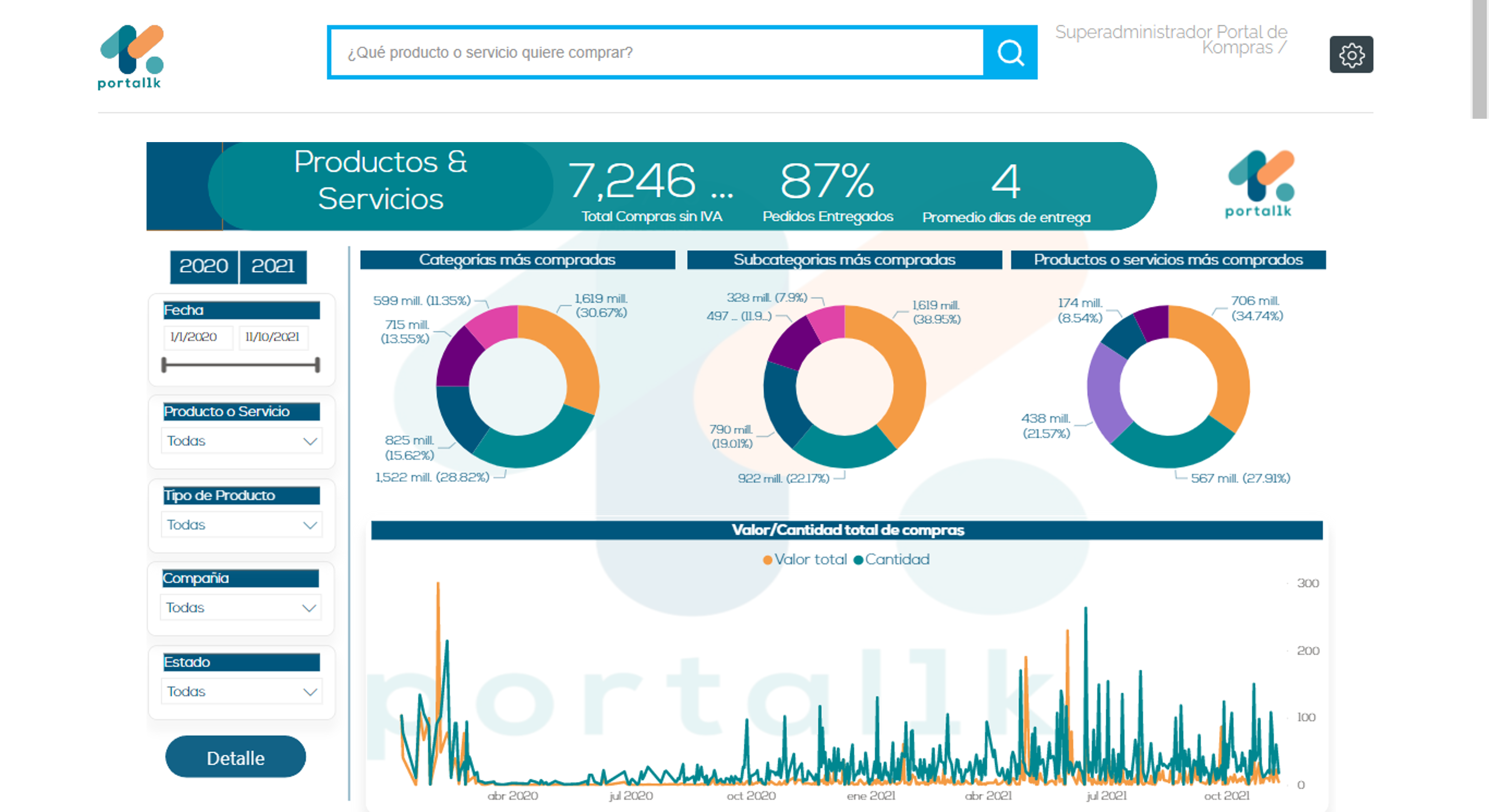This screenshot has height=812, width=1489.
Task: Click the portallk logo in header
Action: tap(131, 57)
